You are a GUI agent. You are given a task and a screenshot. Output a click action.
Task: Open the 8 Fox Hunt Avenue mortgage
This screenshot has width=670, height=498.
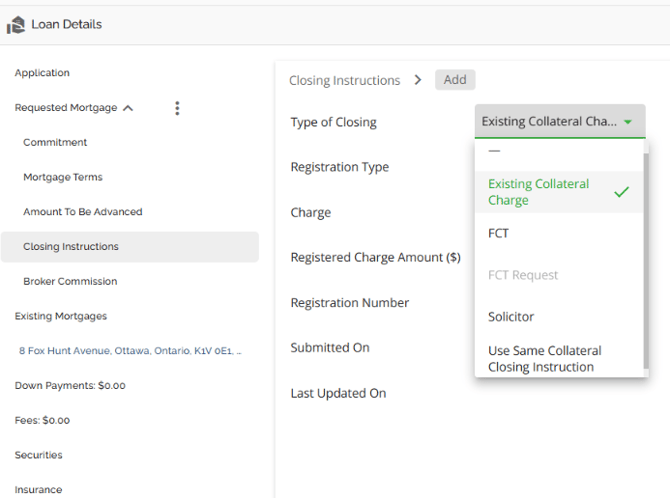point(130,351)
